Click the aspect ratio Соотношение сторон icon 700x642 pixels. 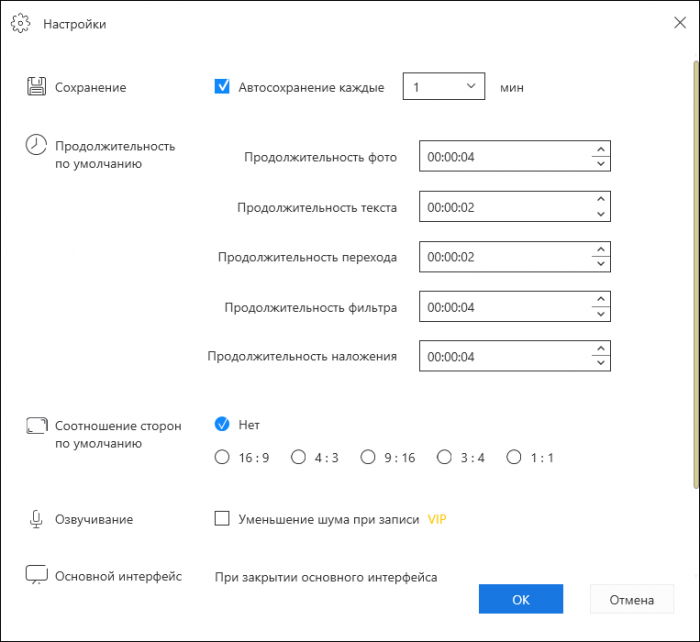point(37,426)
